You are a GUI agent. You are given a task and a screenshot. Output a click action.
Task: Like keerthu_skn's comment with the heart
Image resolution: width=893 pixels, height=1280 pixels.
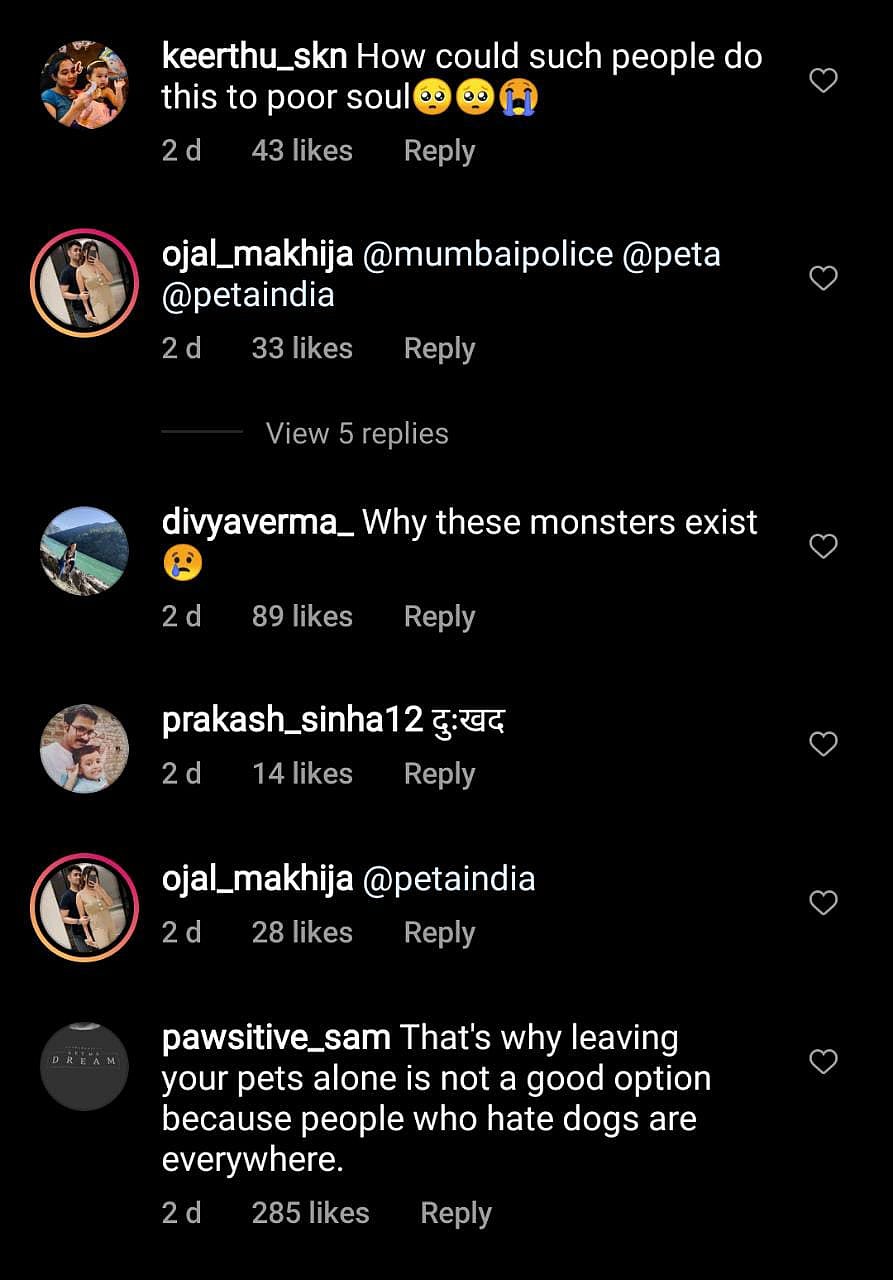pos(822,81)
